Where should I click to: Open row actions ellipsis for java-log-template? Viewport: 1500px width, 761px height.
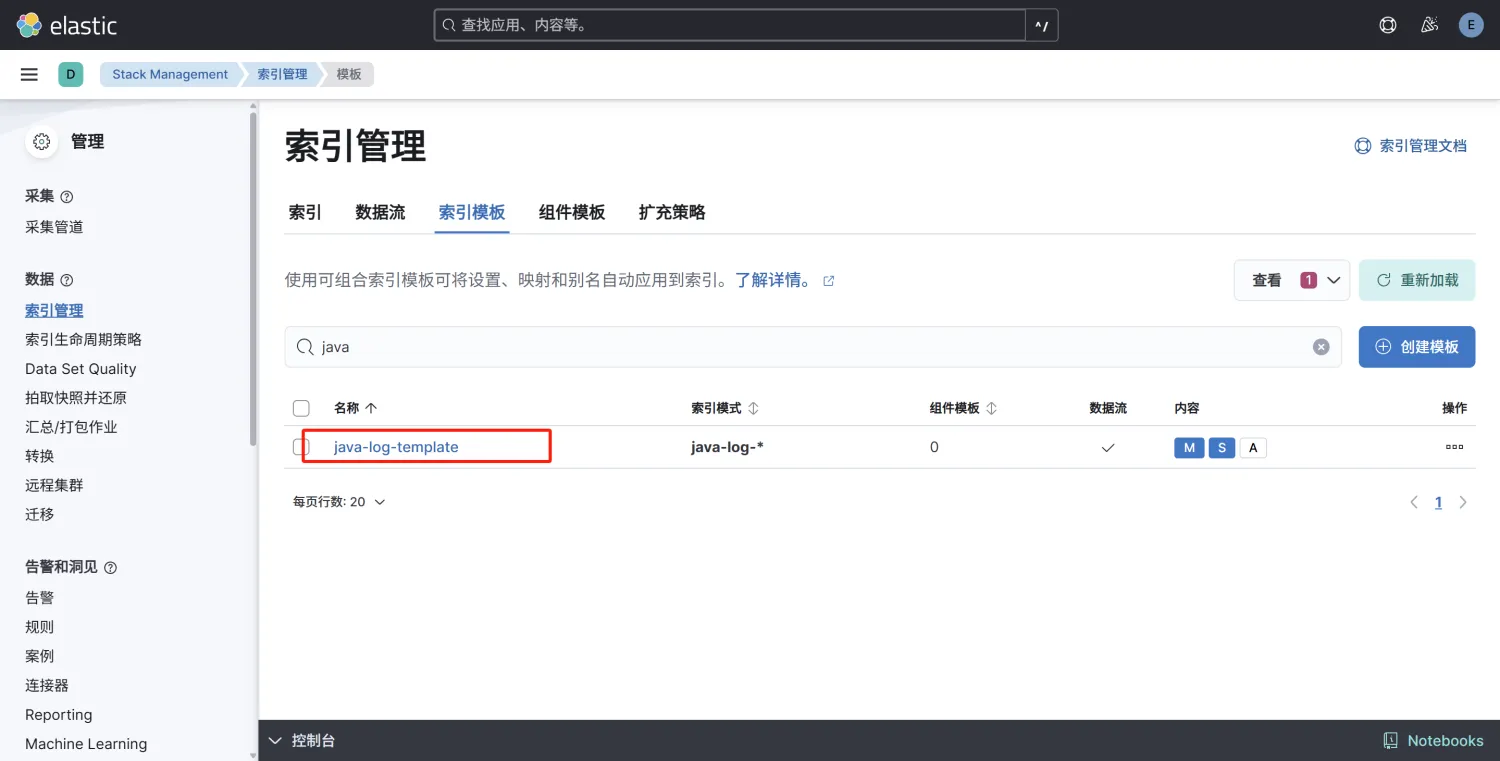click(1454, 447)
